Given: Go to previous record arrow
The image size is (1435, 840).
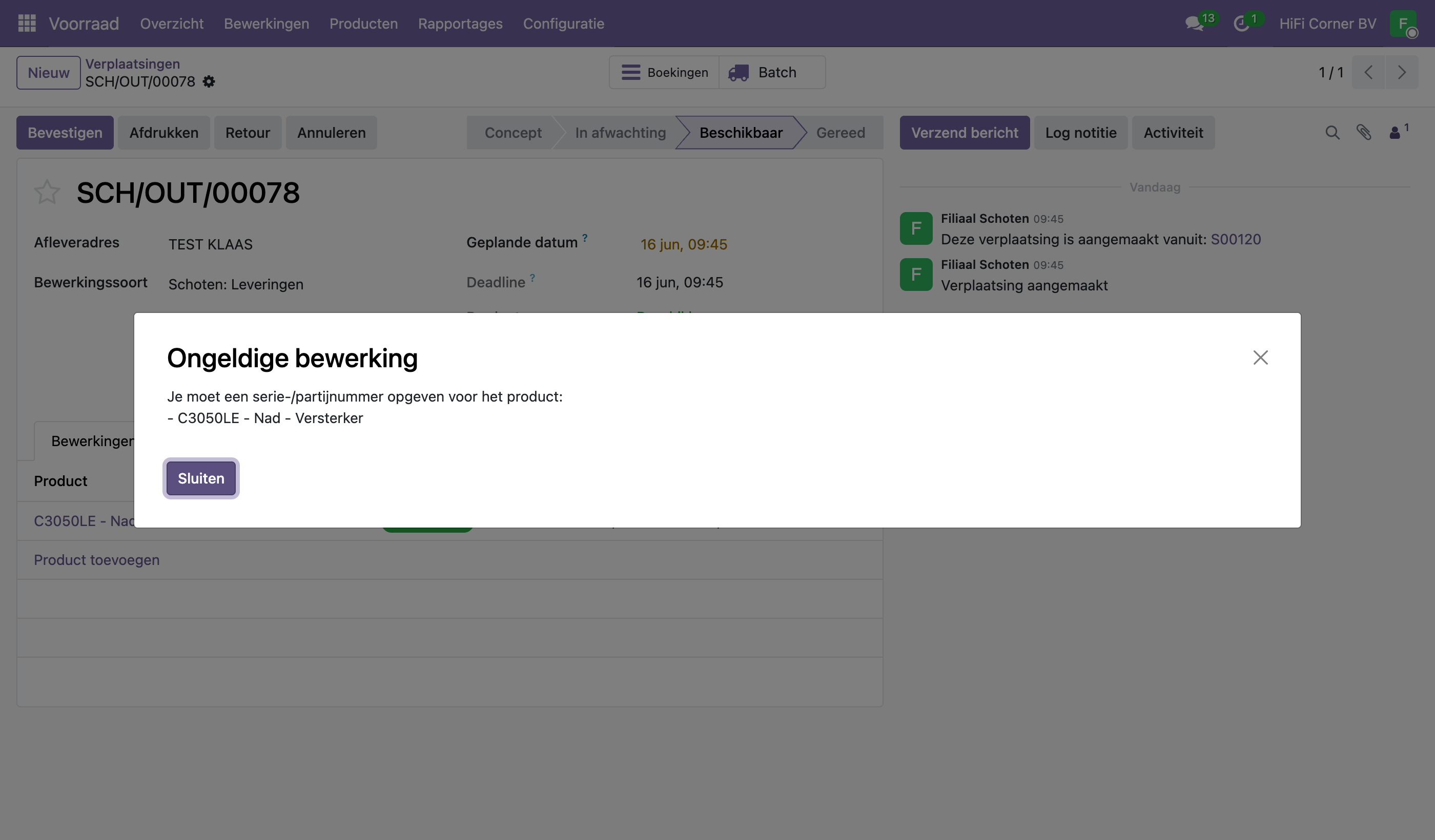Looking at the screenshot, I should coord(1368,72).
